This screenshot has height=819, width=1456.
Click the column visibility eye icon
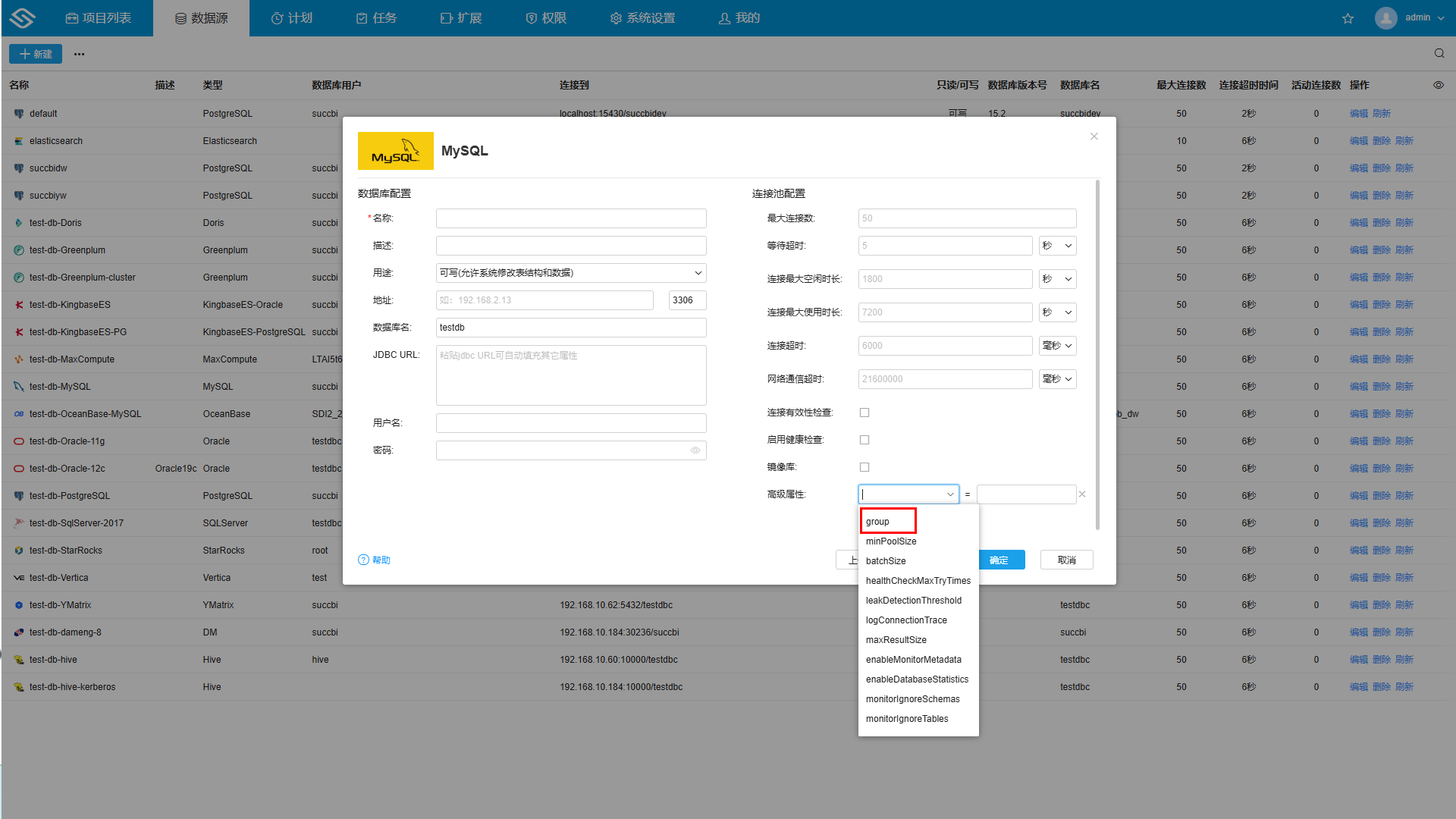click(1438, 85)
